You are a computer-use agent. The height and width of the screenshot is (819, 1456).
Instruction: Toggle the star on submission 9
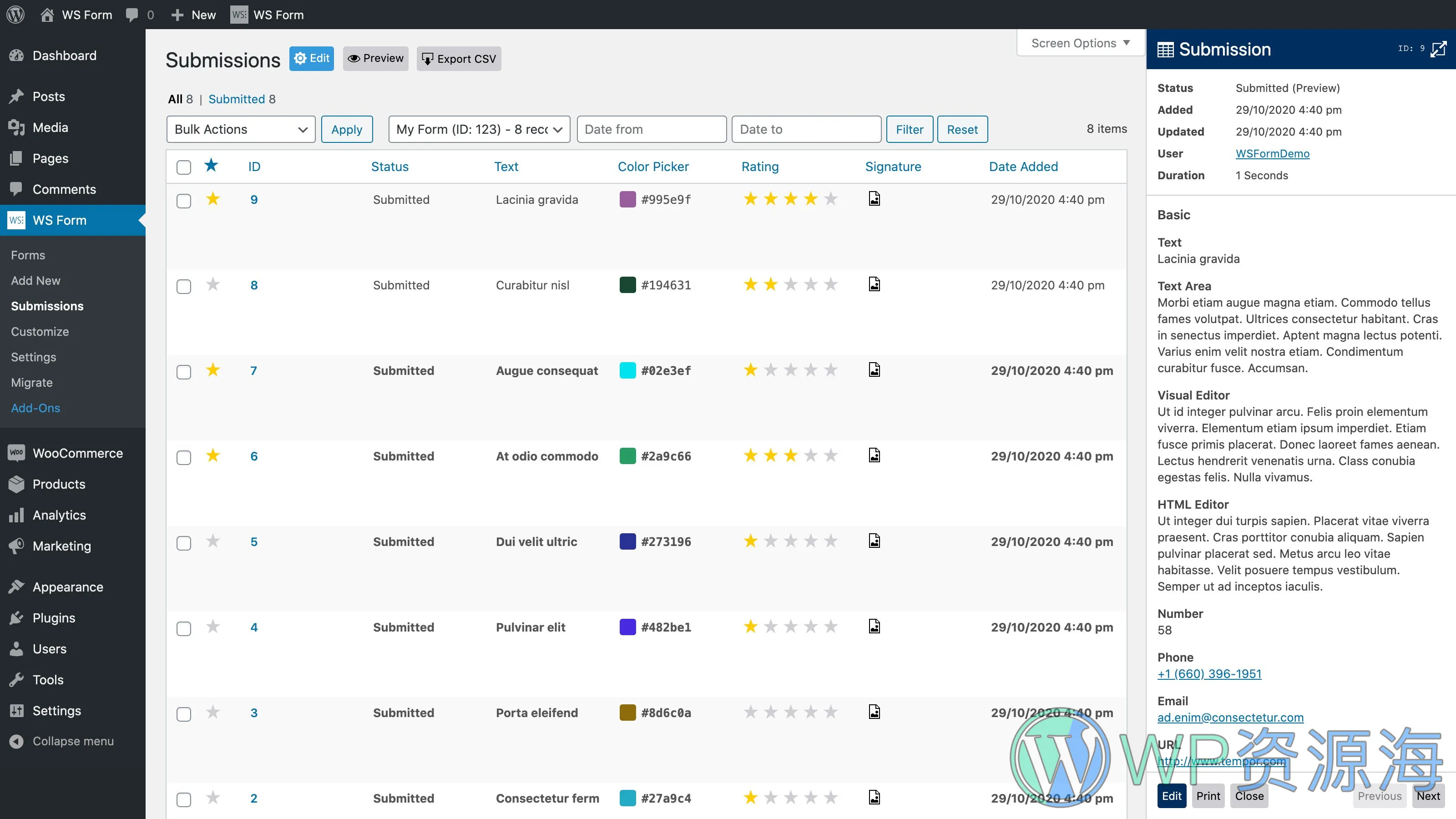coord(212,199)
